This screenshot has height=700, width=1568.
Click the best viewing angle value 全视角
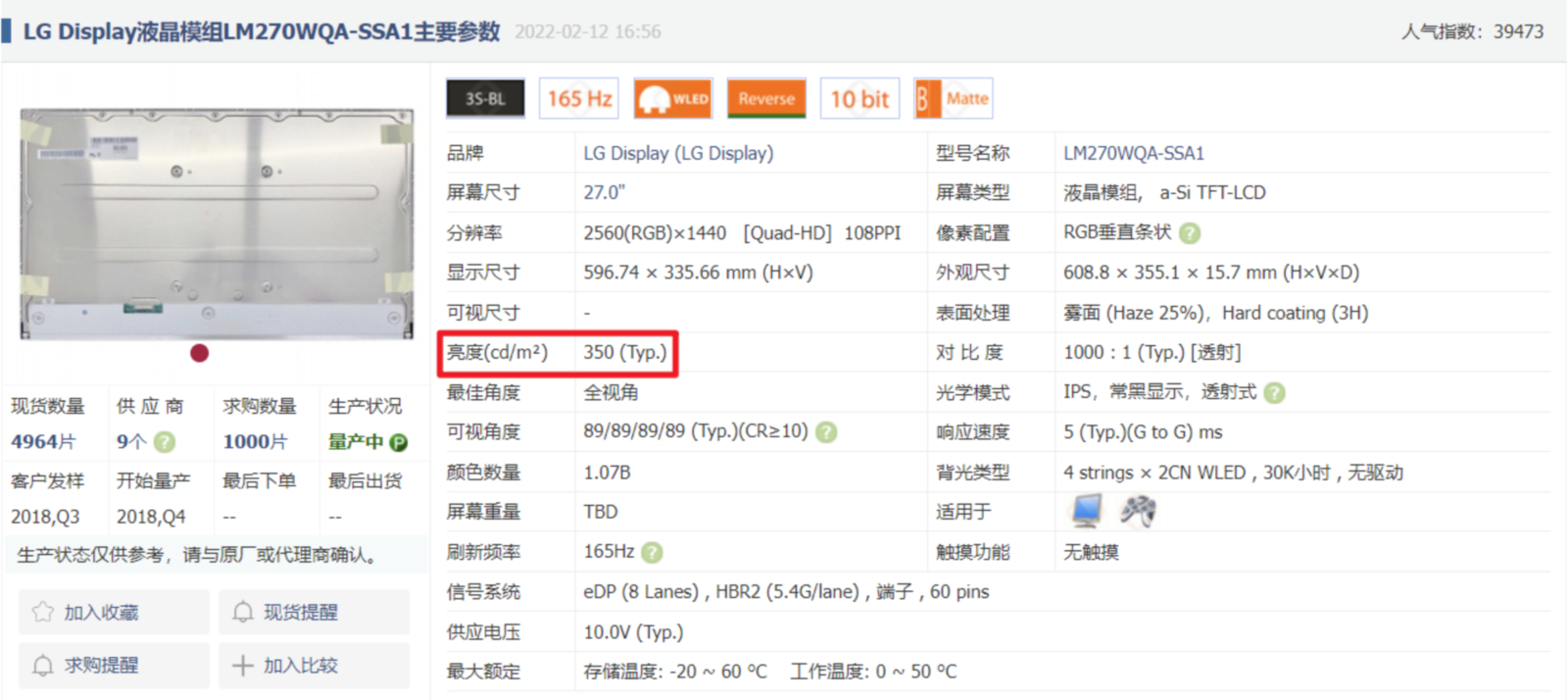[x=611, y=393]
